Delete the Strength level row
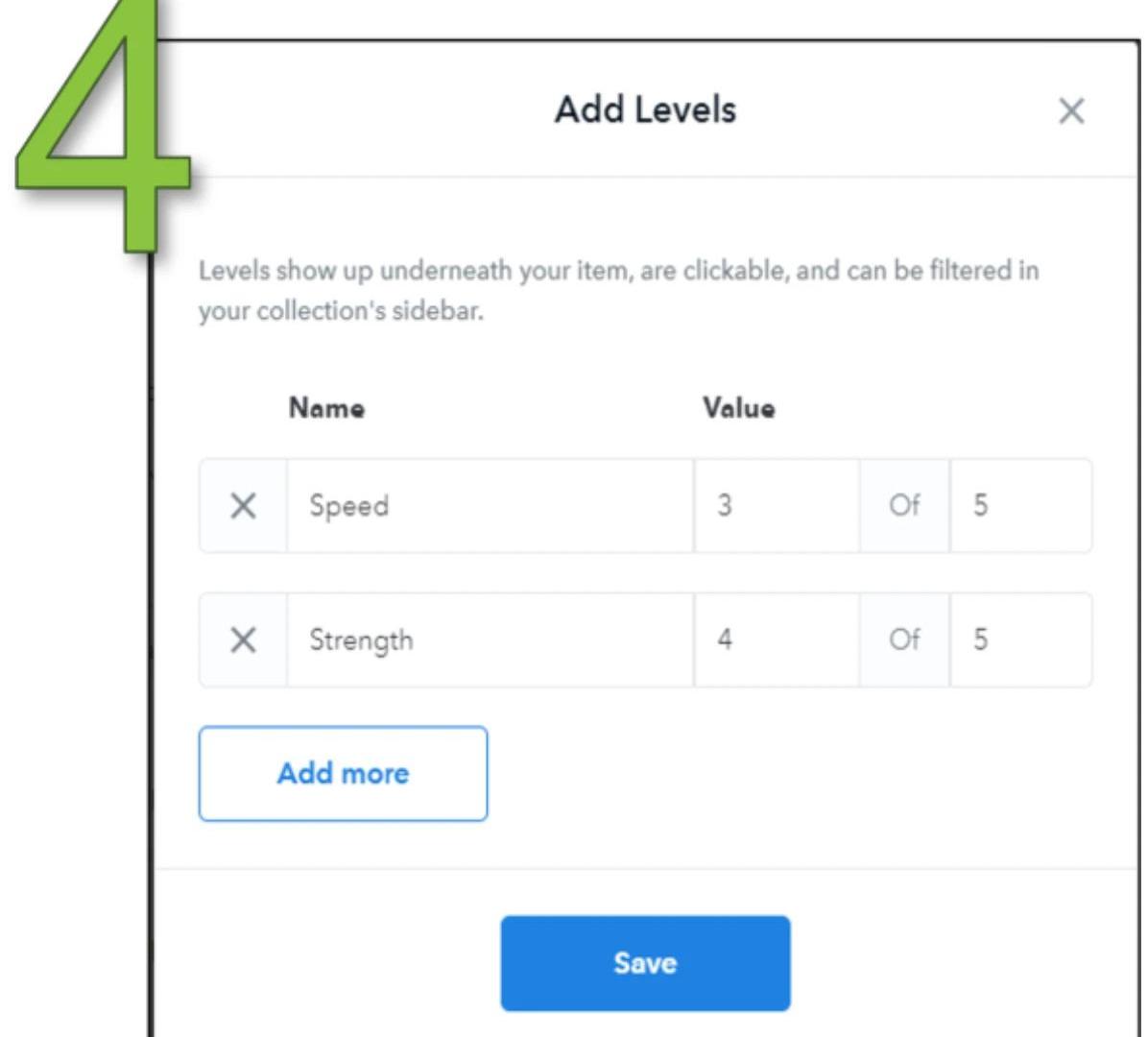 coord(243,639)
